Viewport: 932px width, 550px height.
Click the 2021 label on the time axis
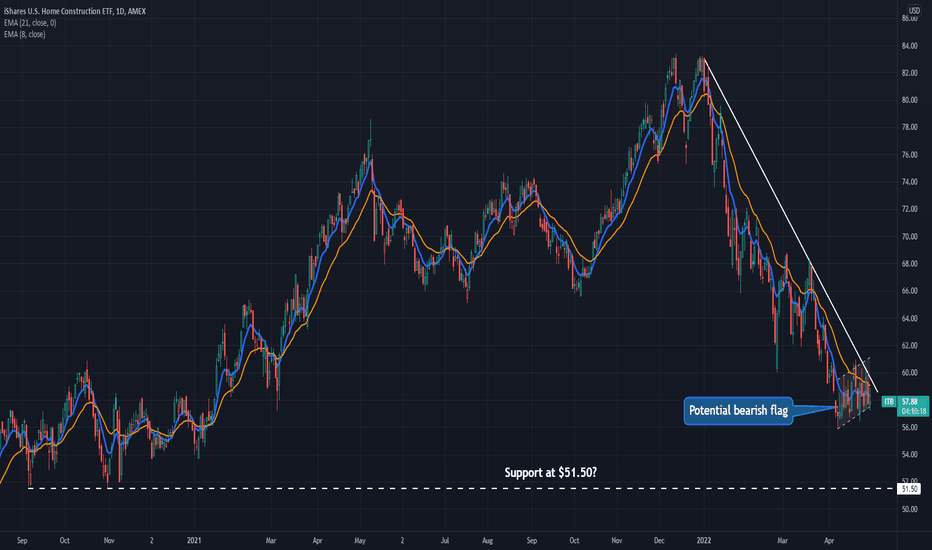[194, 540]
